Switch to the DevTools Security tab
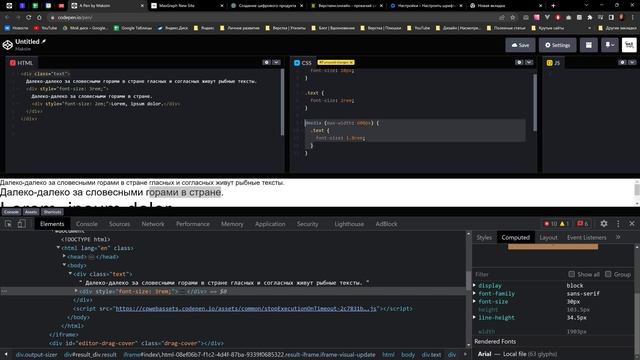This screenshot has width=640, height=360. pos(307,224)
